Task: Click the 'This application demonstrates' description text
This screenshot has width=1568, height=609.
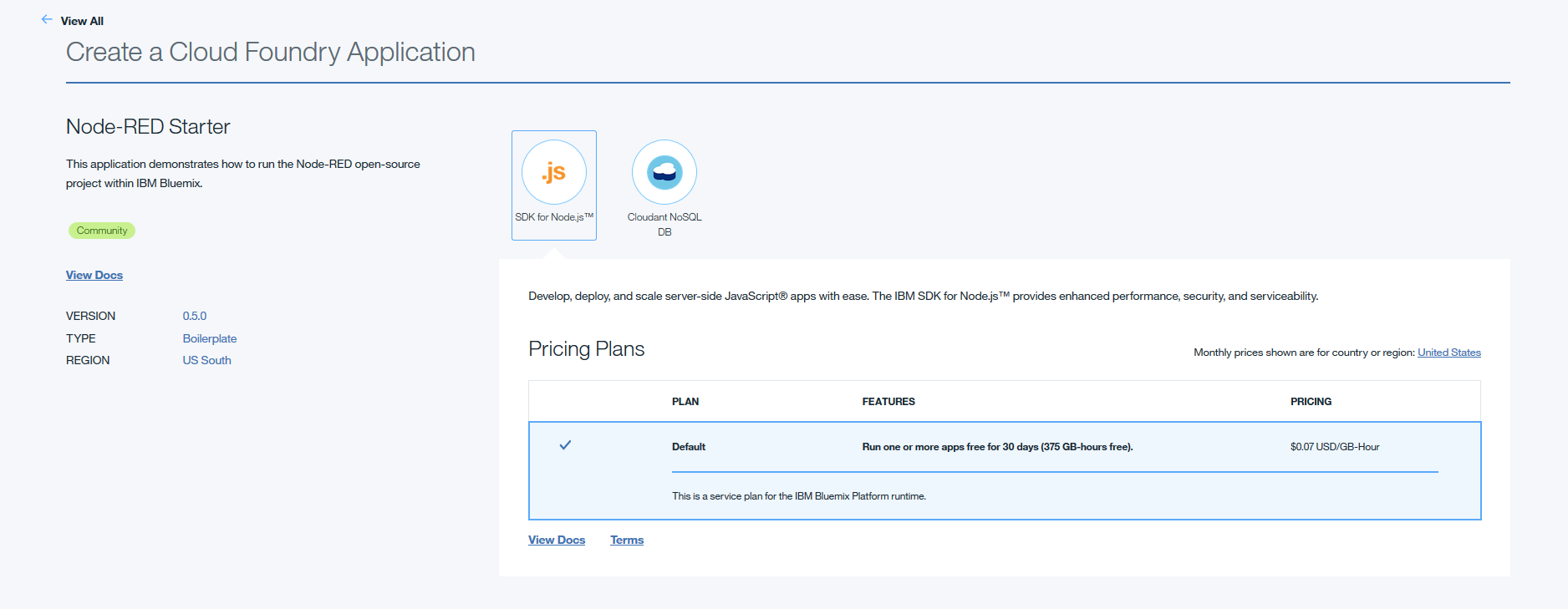Action: point(243,174)
